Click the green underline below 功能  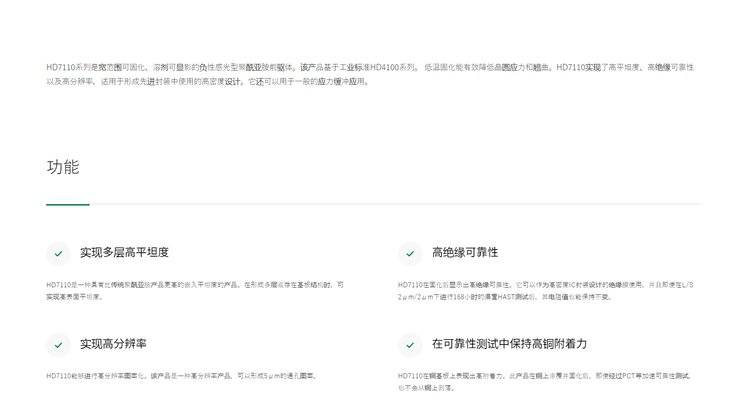pyautogui.click(x=68, y=204)
